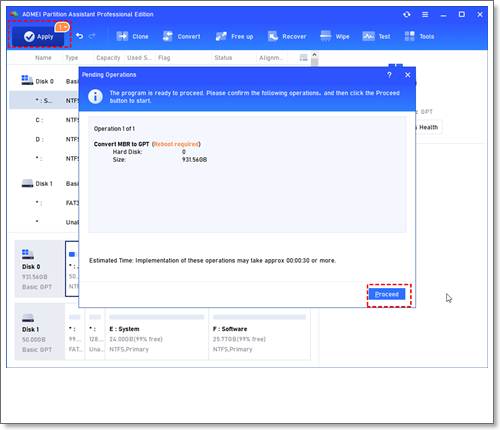
Task: Select the D: partition row
Action: (x=44, y=139)
